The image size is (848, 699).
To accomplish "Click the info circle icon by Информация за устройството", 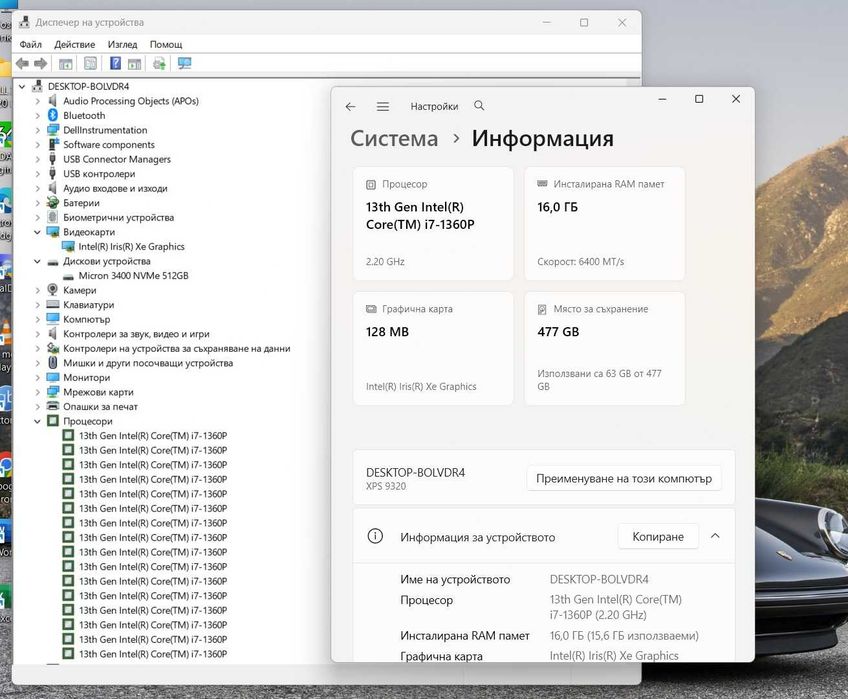I will tap(375, 536).
